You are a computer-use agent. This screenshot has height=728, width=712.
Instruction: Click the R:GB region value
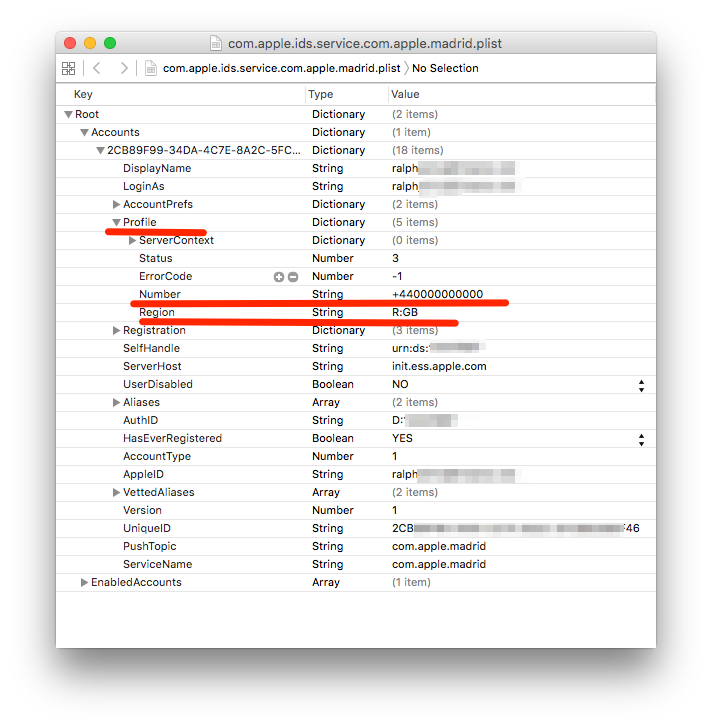click(x=405, y=312)
